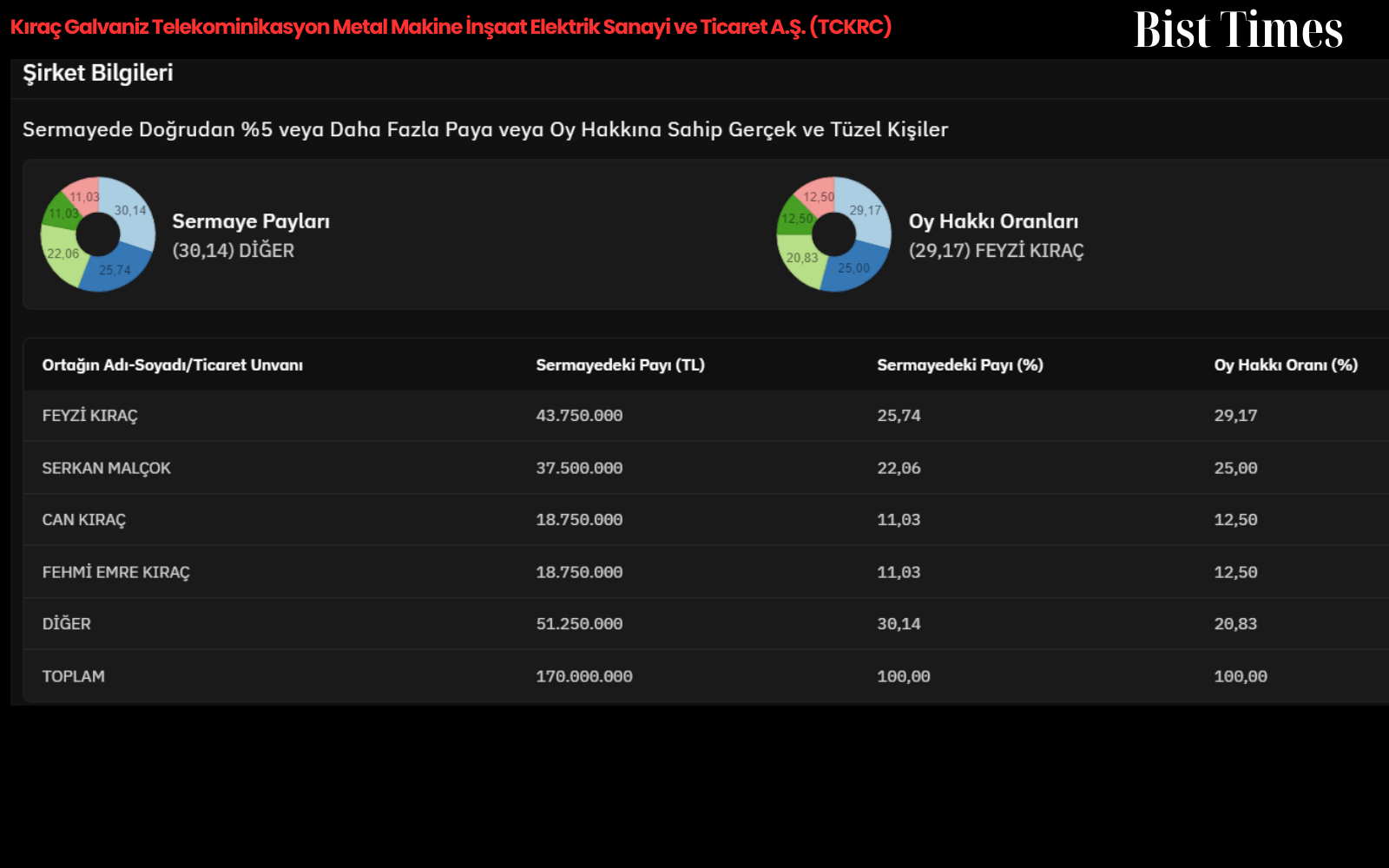Viewport: 1389px width, 868px height.
Task: Click the 20,83 voting rights cell
Action: (1235, 624)
